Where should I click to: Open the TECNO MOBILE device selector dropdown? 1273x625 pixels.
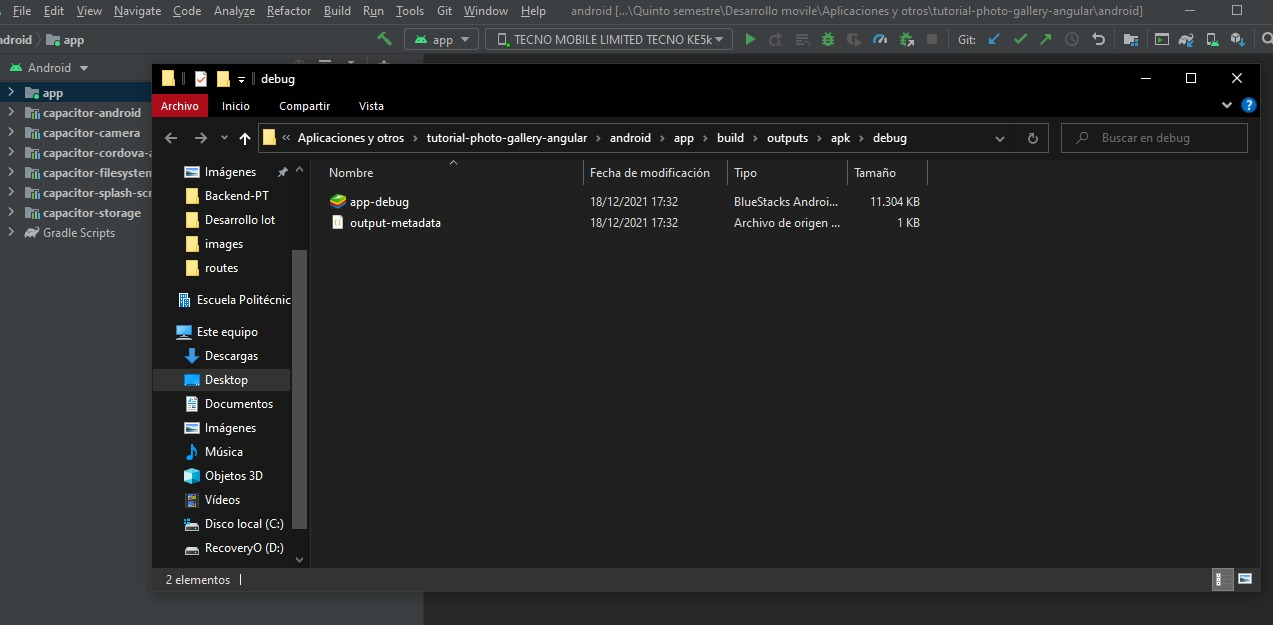(714, 39)
